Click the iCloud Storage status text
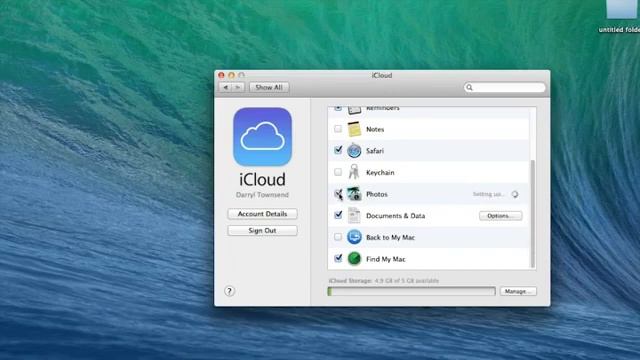Viewport: 640px width, 360px height. [384, 281]
